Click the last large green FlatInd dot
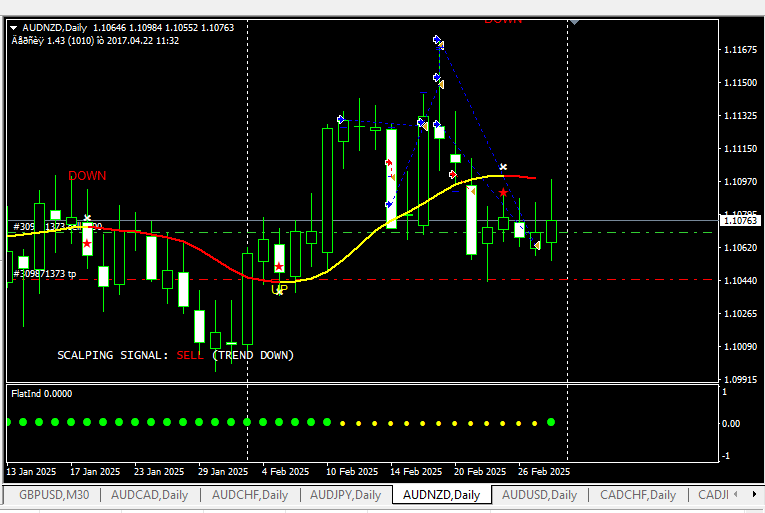 coord(551,422)
